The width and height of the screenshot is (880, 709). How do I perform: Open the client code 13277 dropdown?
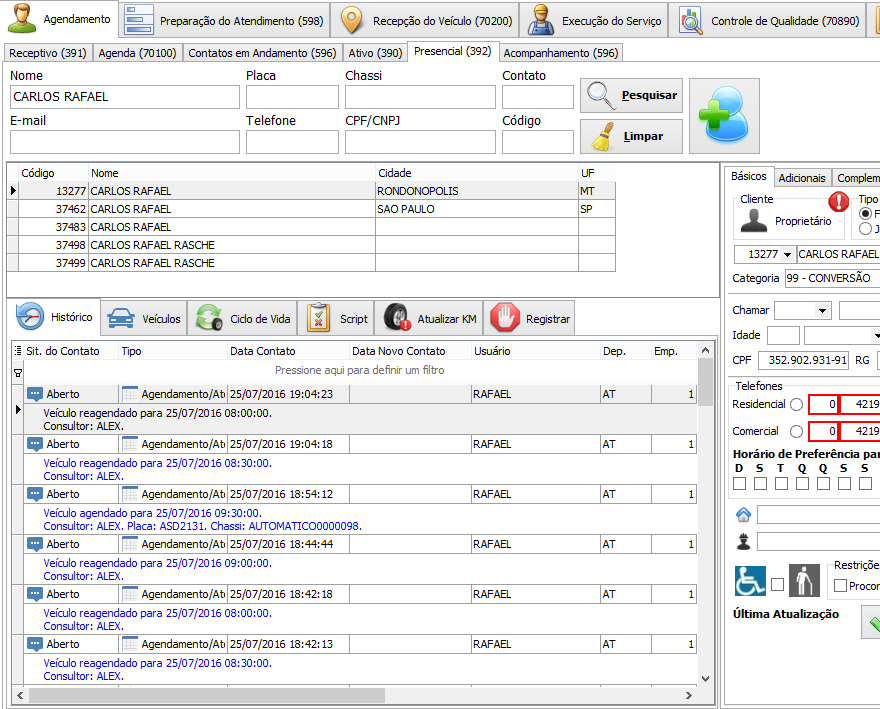787,255
